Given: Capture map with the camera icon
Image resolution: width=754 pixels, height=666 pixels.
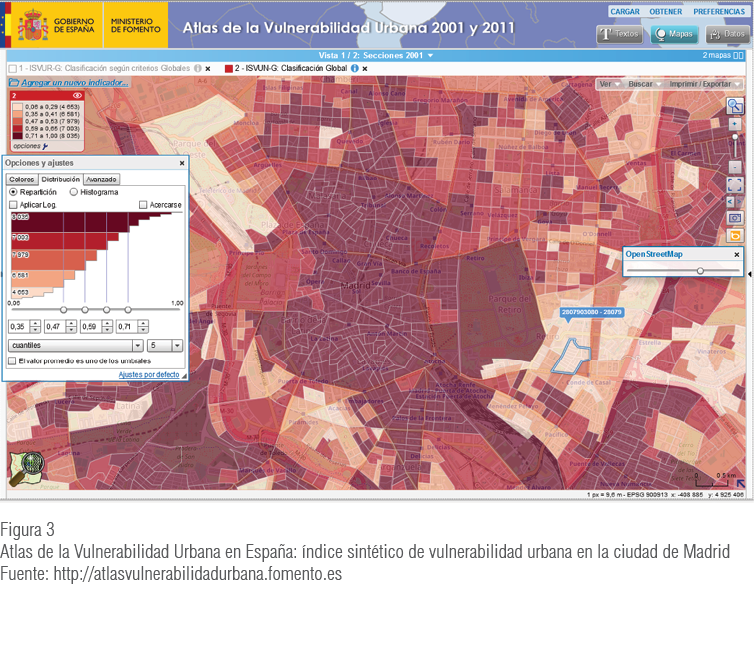Looking at the screenshot, I should point(735,217).
